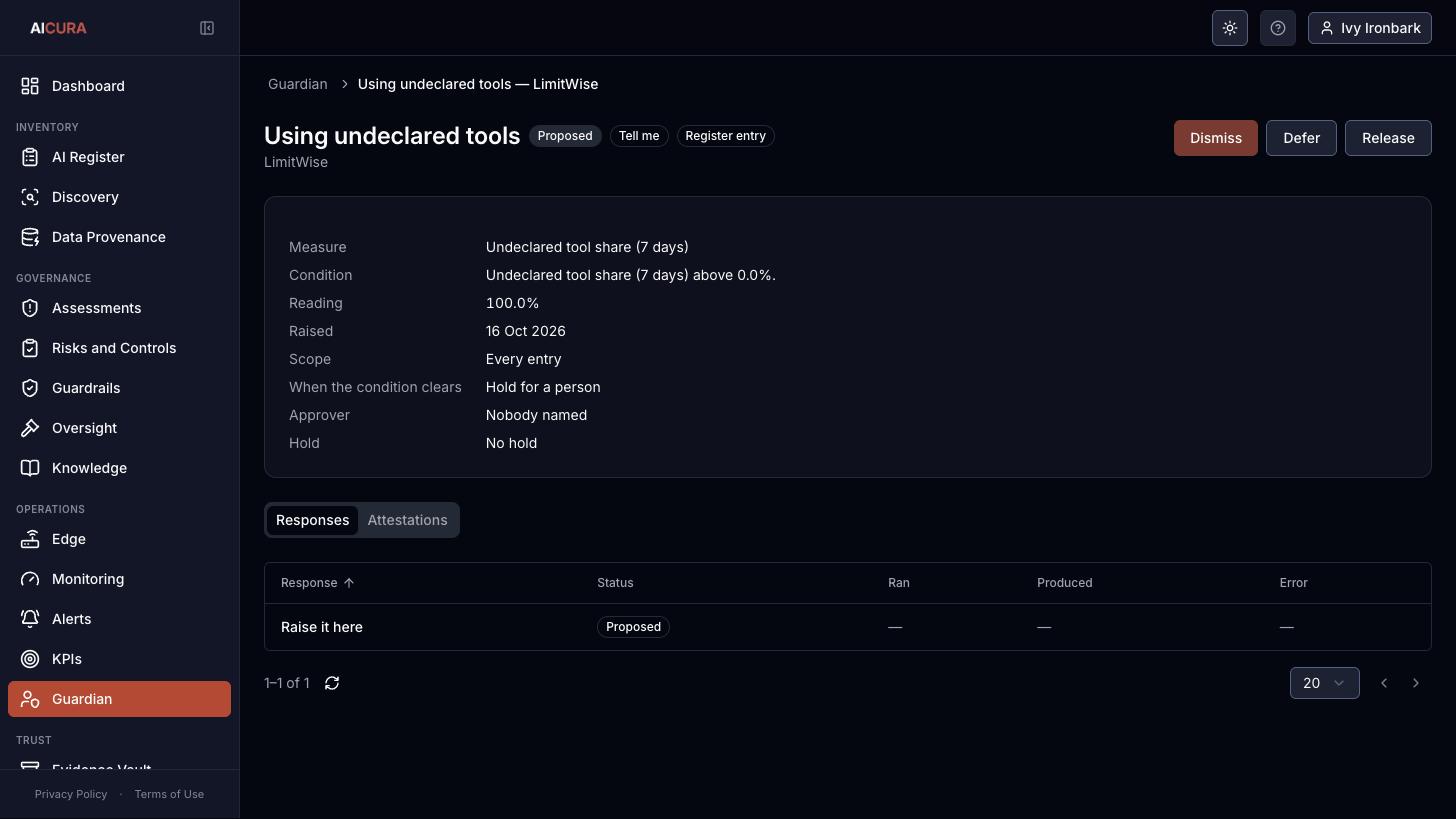Go to Guardian breadcrumb link
Screen dimensions: 1456x819
point(297,84)
